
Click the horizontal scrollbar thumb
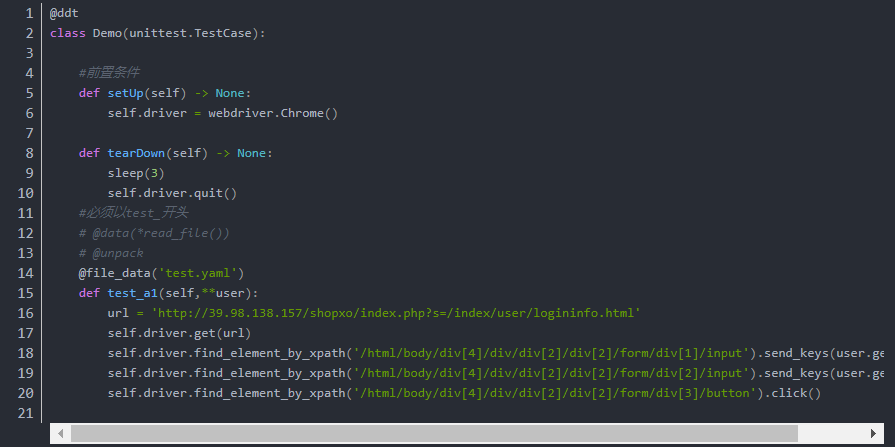[434, 433]
